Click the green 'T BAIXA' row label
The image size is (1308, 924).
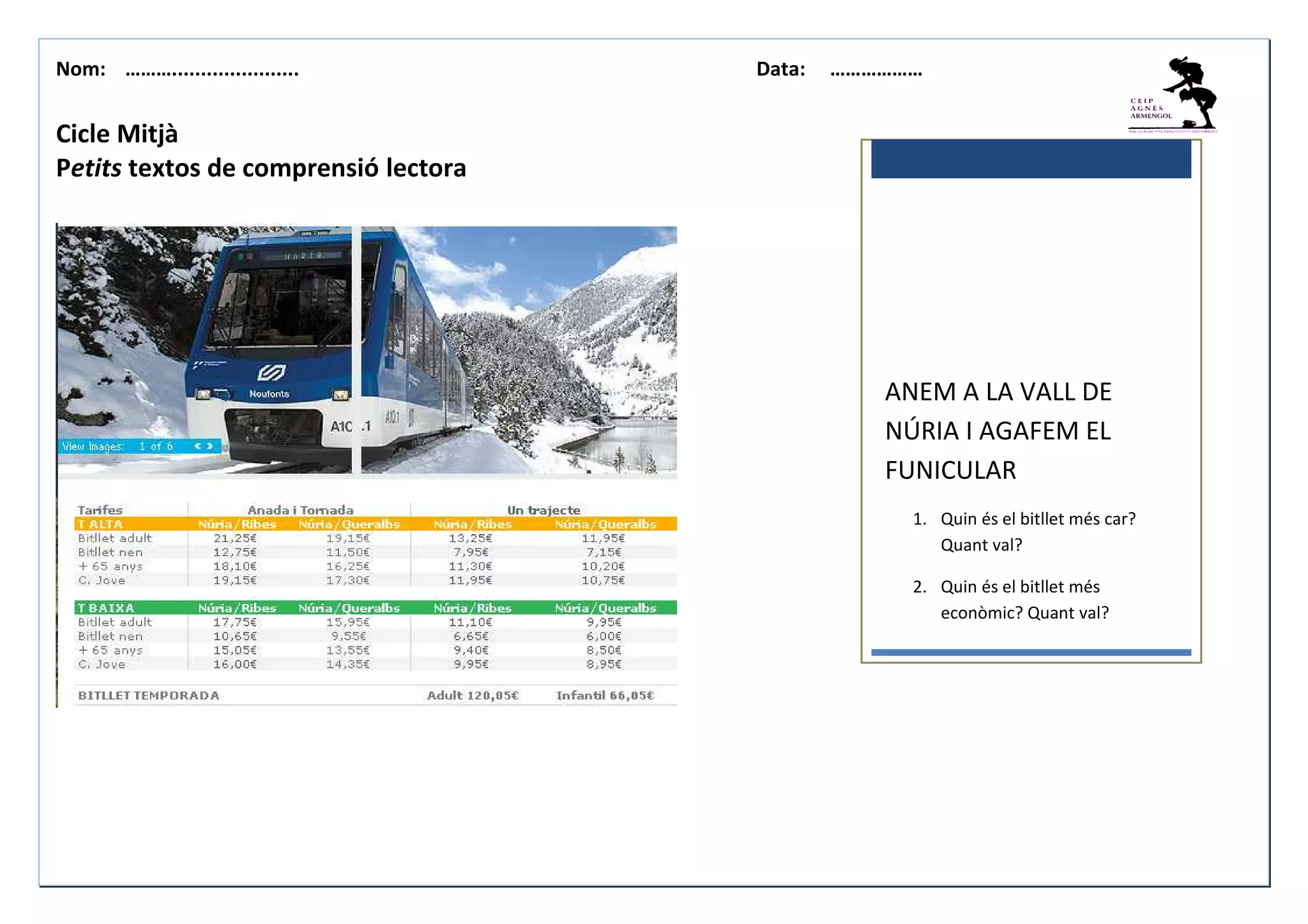coord(105,608)
